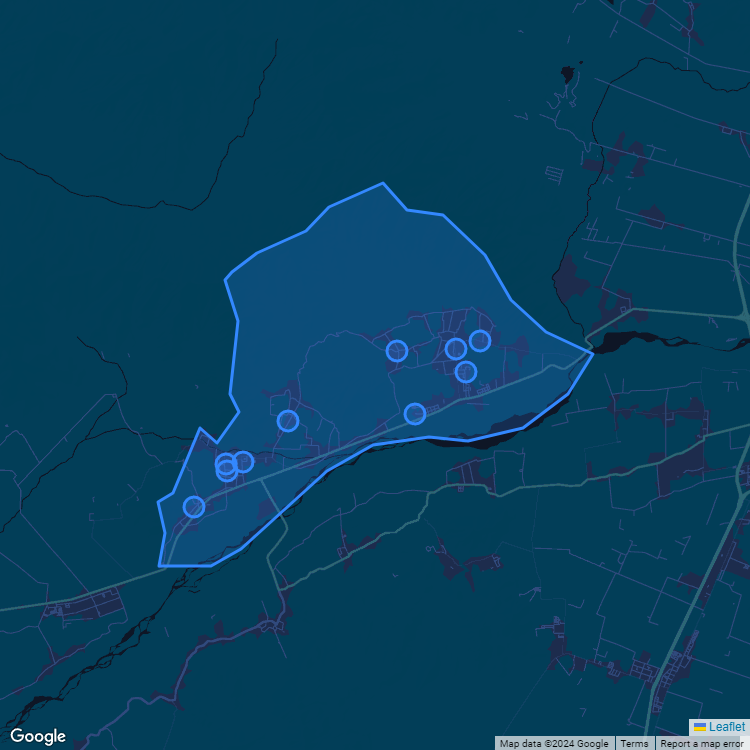Click right-hand circle of the overlapping western trio

(243, 462)
